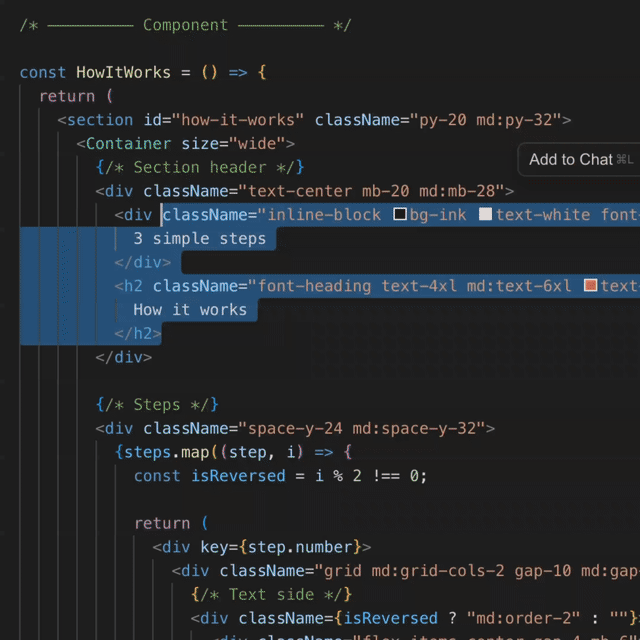Click the key={step.number} attribute
640x640 pixels.
280,547
